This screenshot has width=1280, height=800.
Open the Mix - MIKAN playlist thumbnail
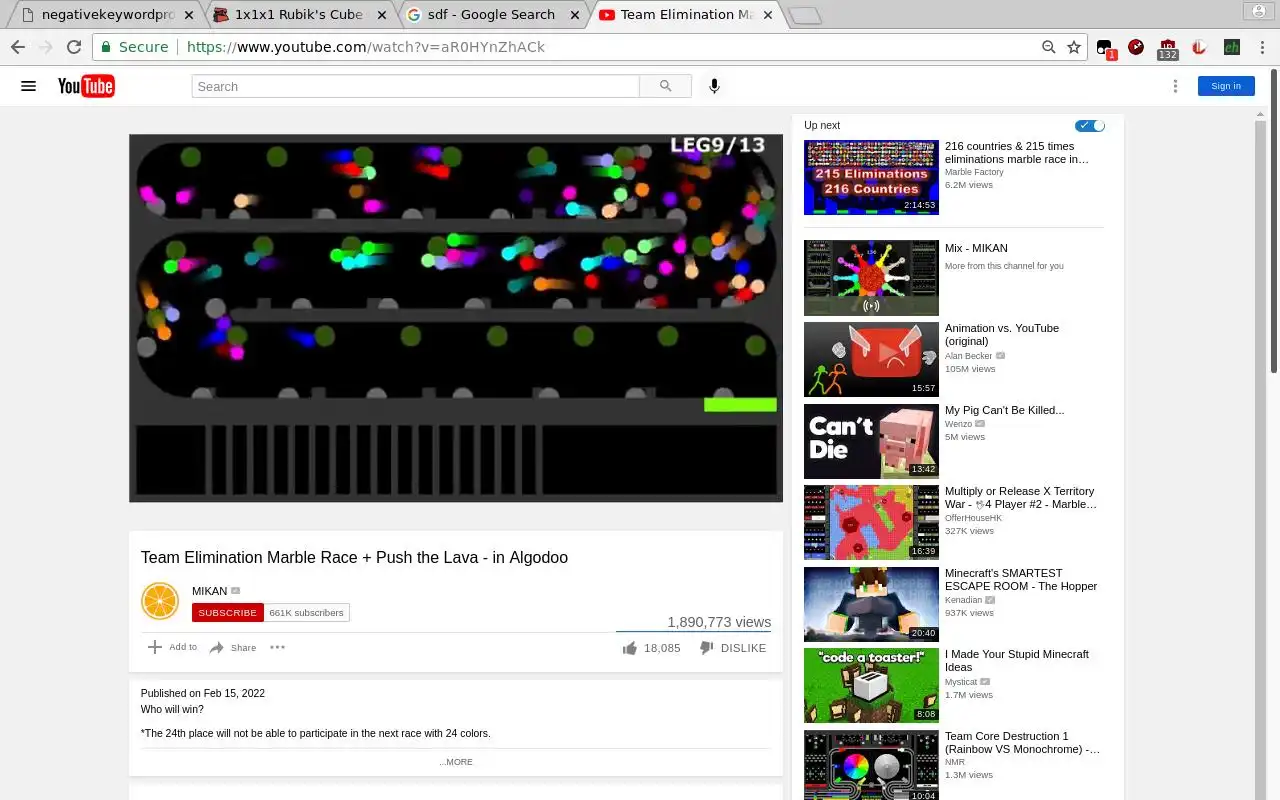[x=871, y=278]
